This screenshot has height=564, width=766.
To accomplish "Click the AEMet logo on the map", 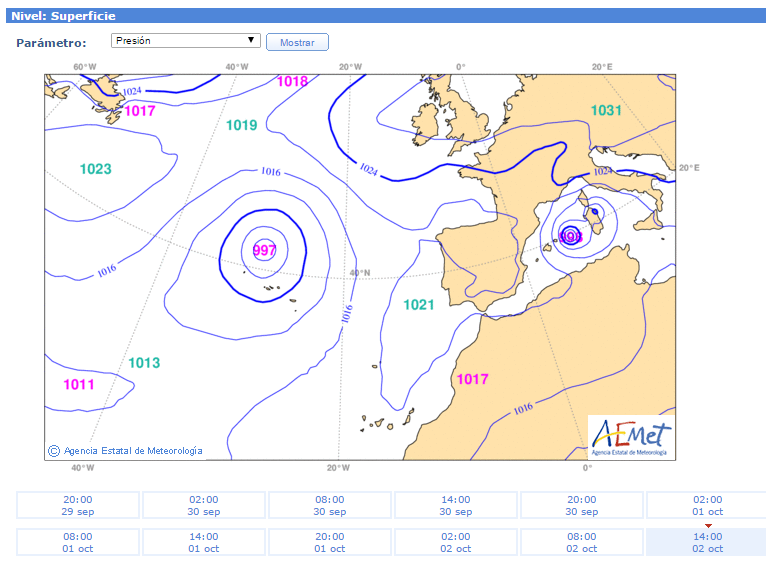I will [x=631, y=436].
